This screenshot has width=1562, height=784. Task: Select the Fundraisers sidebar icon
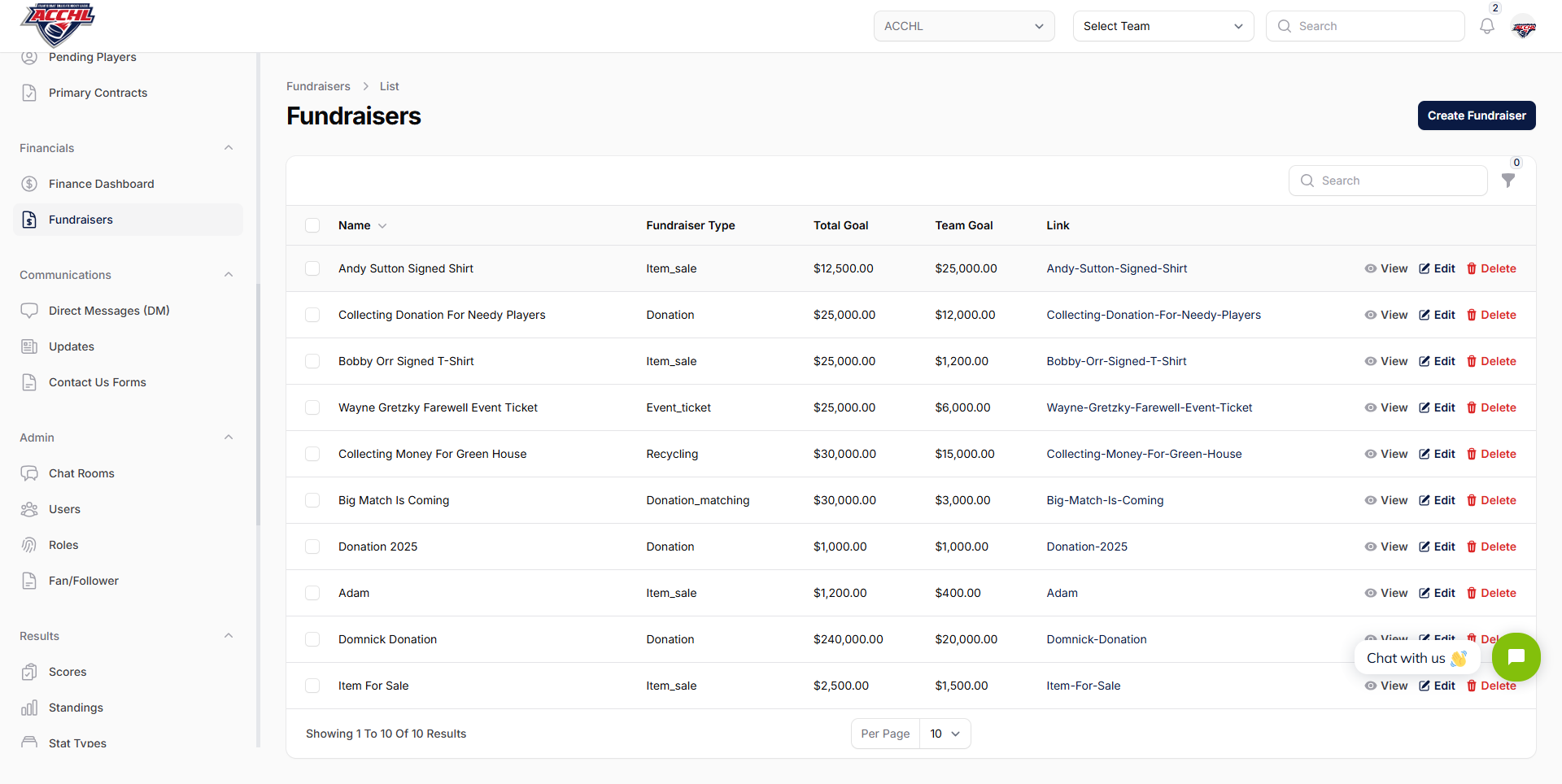(30, 220)
